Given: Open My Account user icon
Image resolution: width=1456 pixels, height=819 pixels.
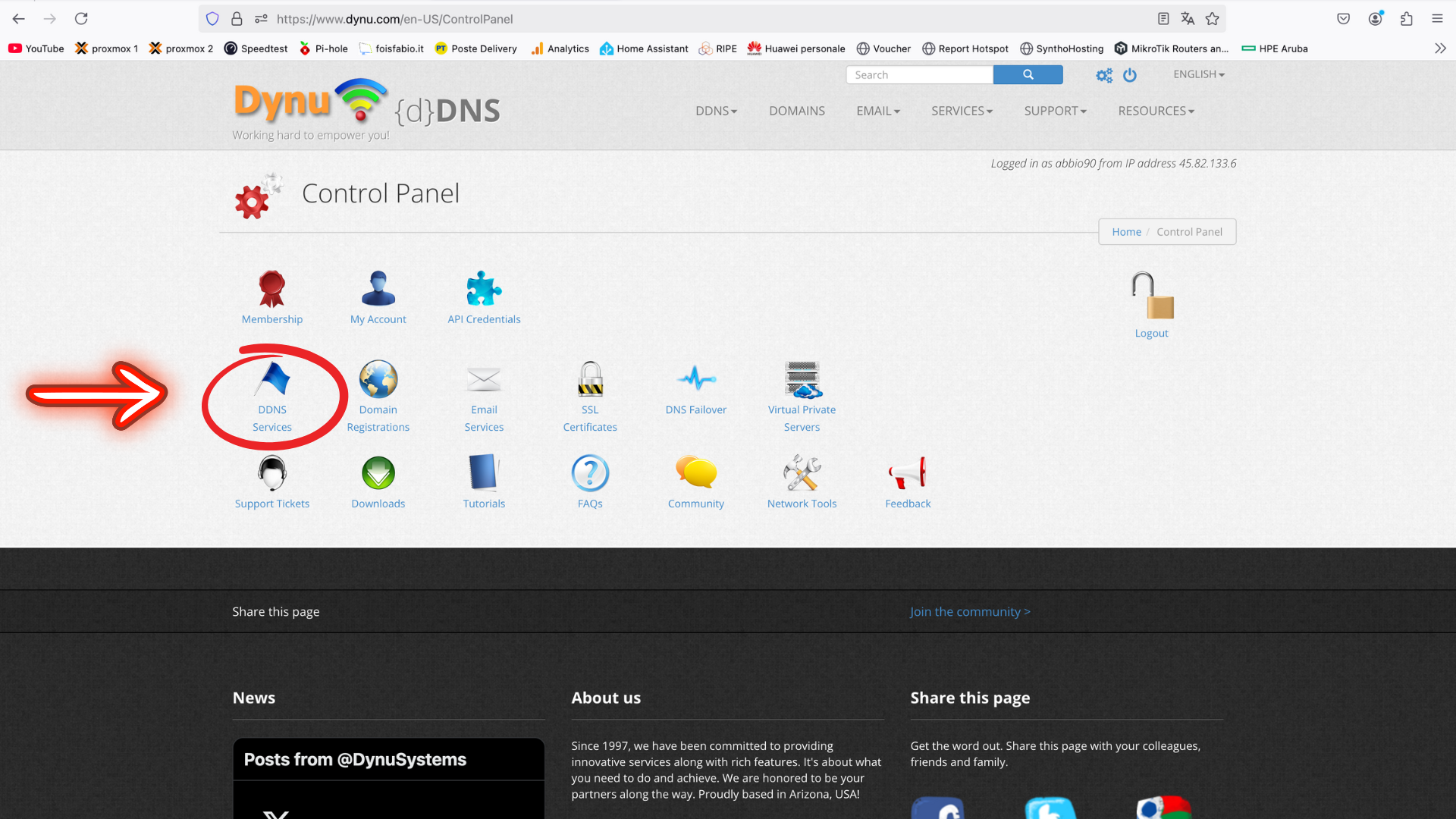Looking at the screenshot, I should click(x=378, y=288).
